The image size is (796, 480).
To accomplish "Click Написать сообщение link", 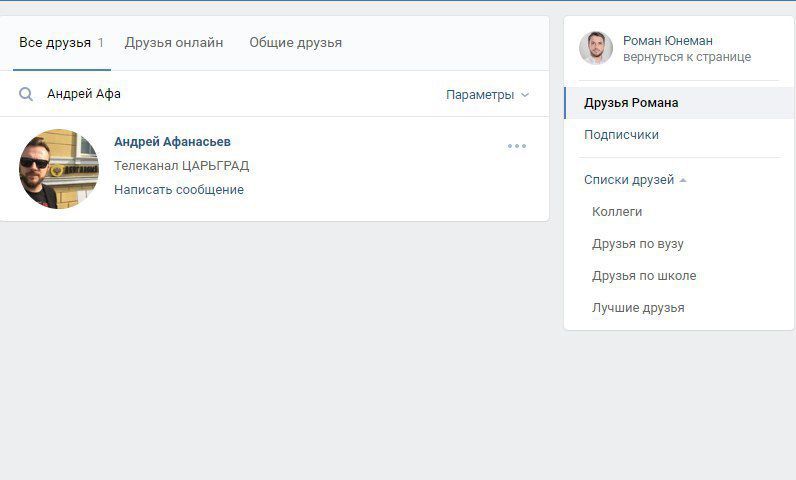I will [x=179, y=189].
